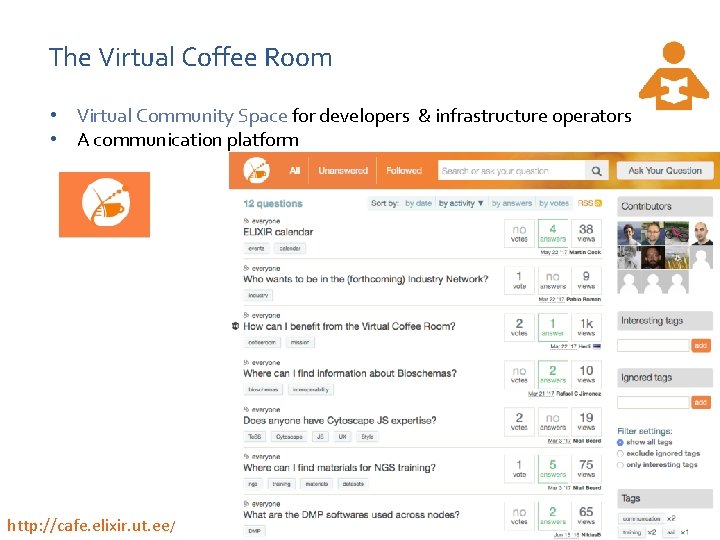The width and height of the screenshot is (720, 540).
Task: Open the ELIXIR calendar question
Action: pos(278,232)
